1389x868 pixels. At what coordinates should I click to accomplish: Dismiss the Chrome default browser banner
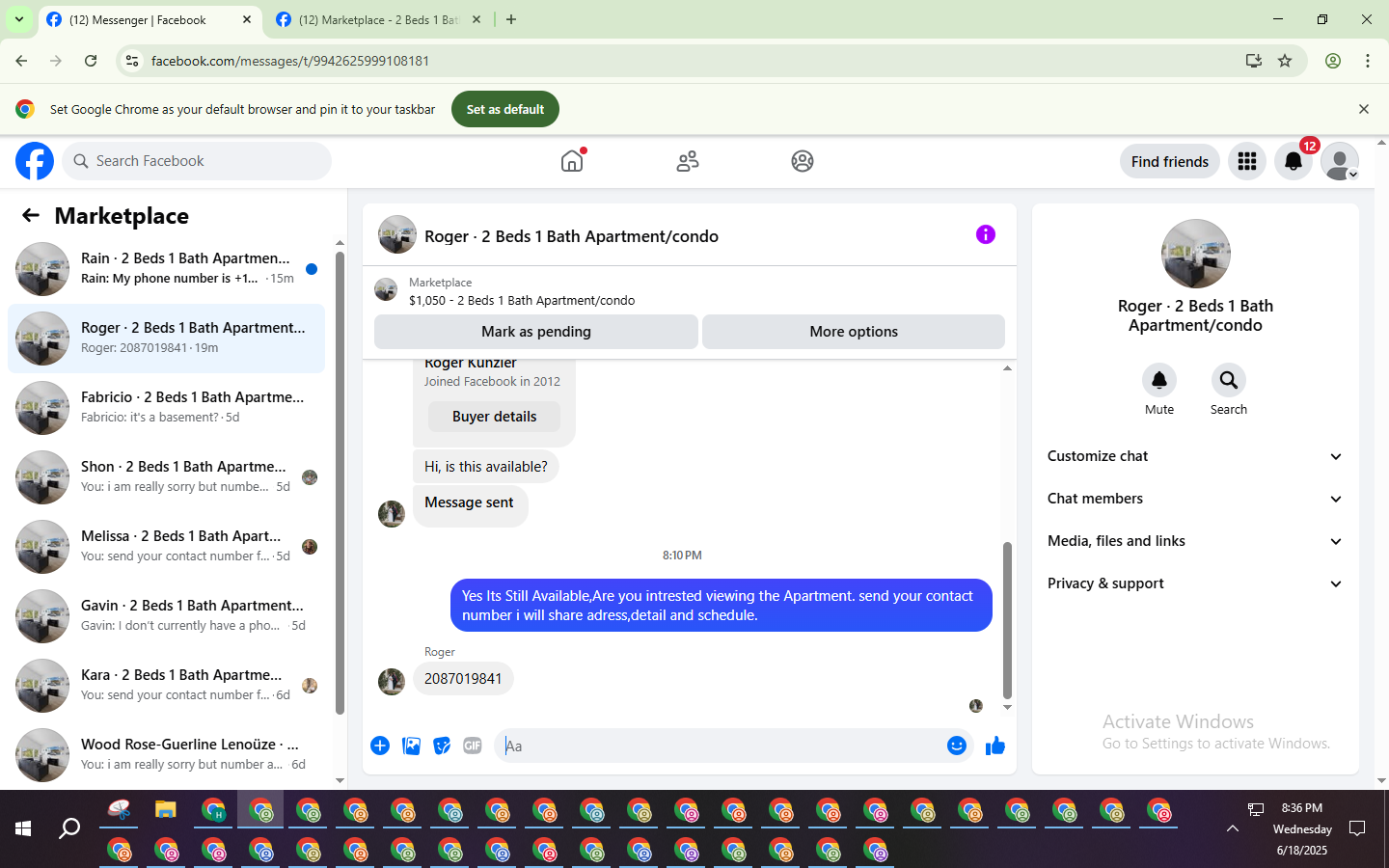tap(1364, 109)
